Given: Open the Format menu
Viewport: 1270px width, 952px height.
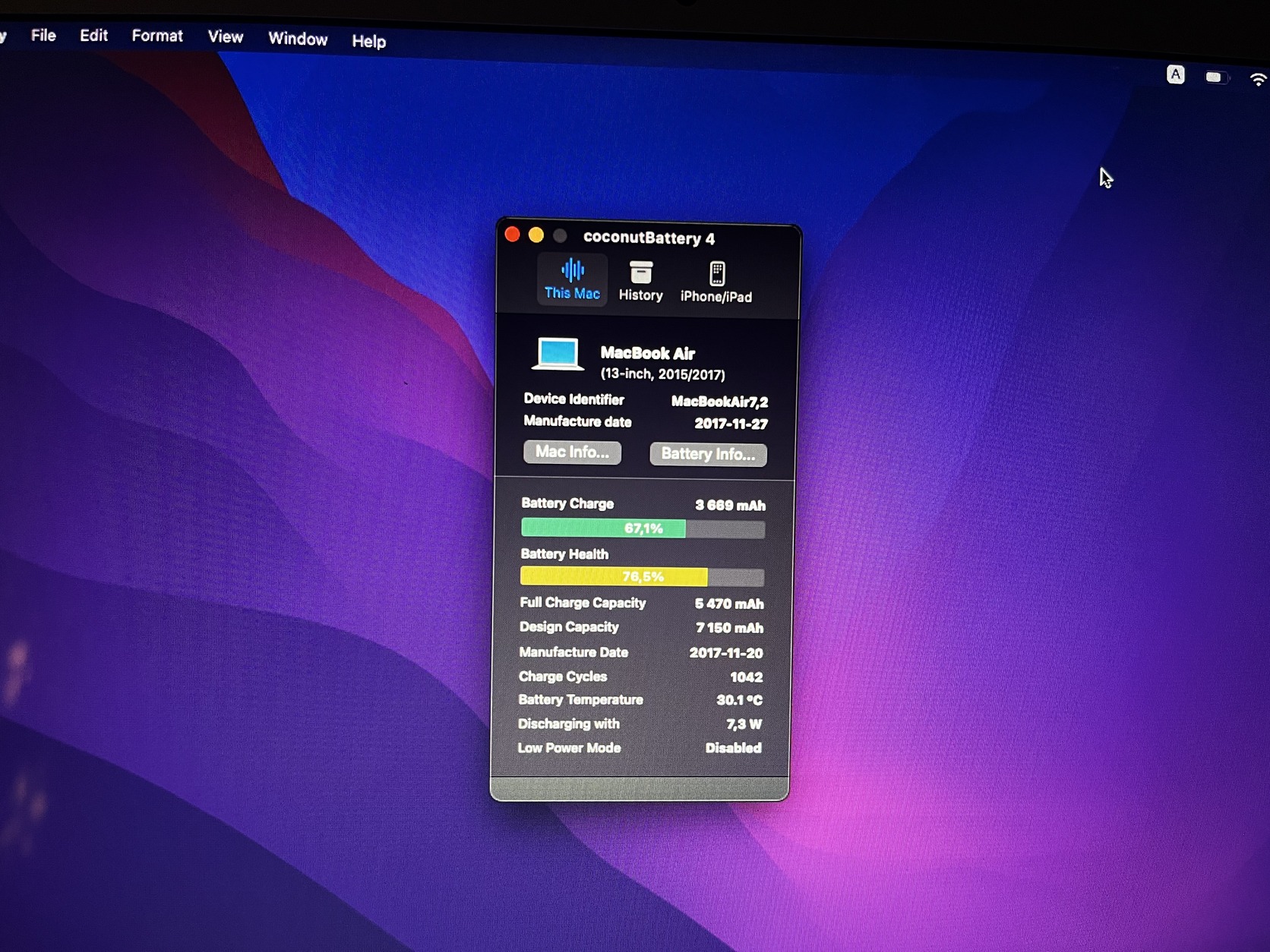Looking at the screenshot, I should click(x=157, y=36).
